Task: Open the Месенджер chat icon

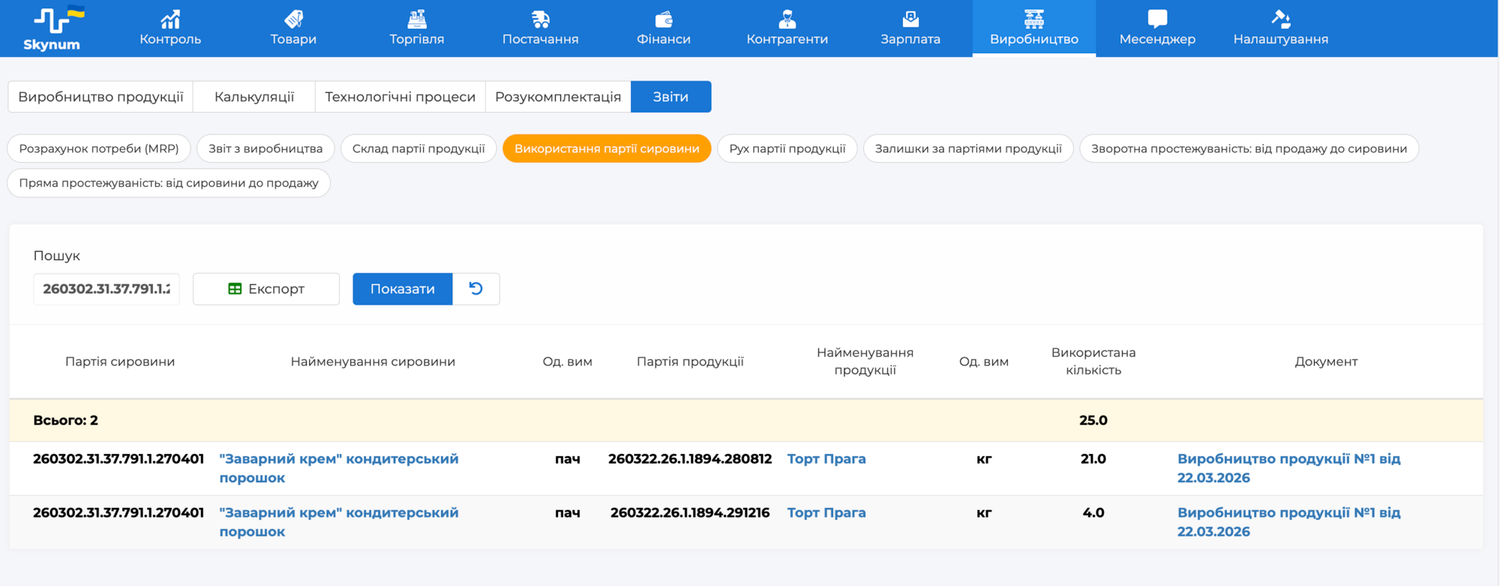Action: pos(1157,19)
